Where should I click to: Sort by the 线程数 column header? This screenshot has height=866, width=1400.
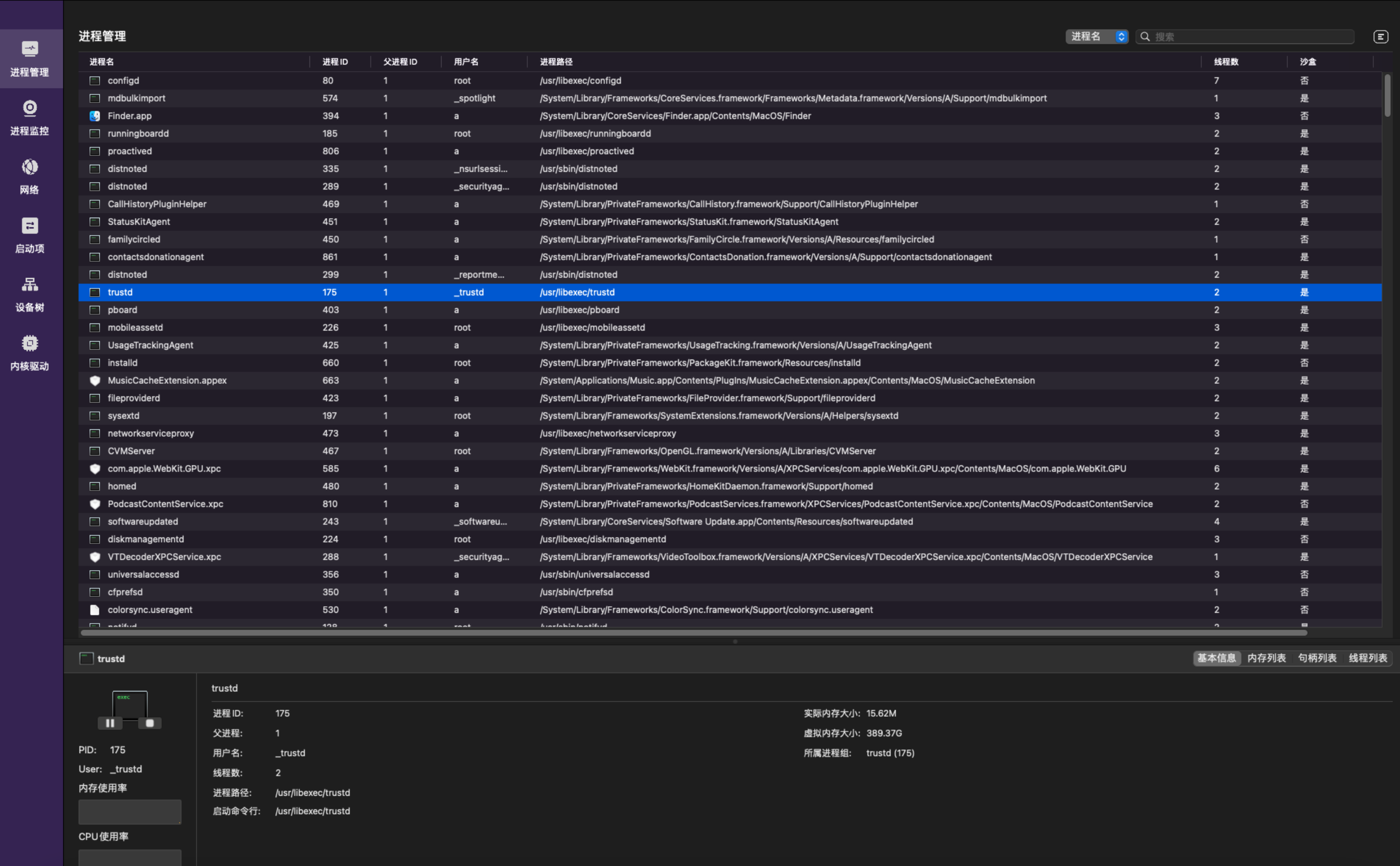tap(1226, 62)
